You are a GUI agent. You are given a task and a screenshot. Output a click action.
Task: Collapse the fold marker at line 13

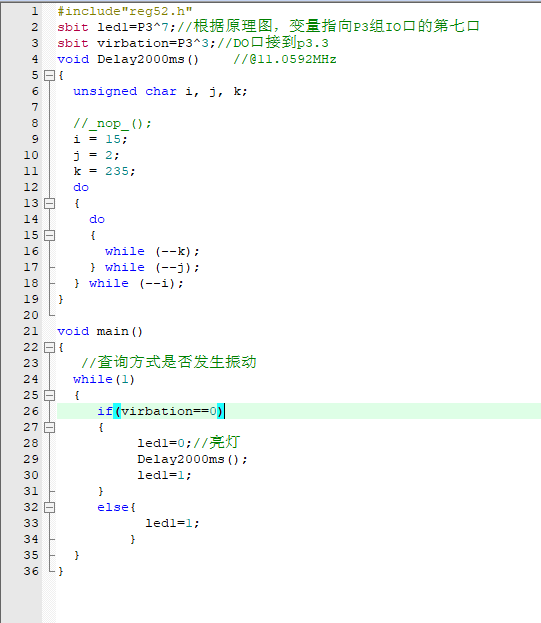(49, 203)
